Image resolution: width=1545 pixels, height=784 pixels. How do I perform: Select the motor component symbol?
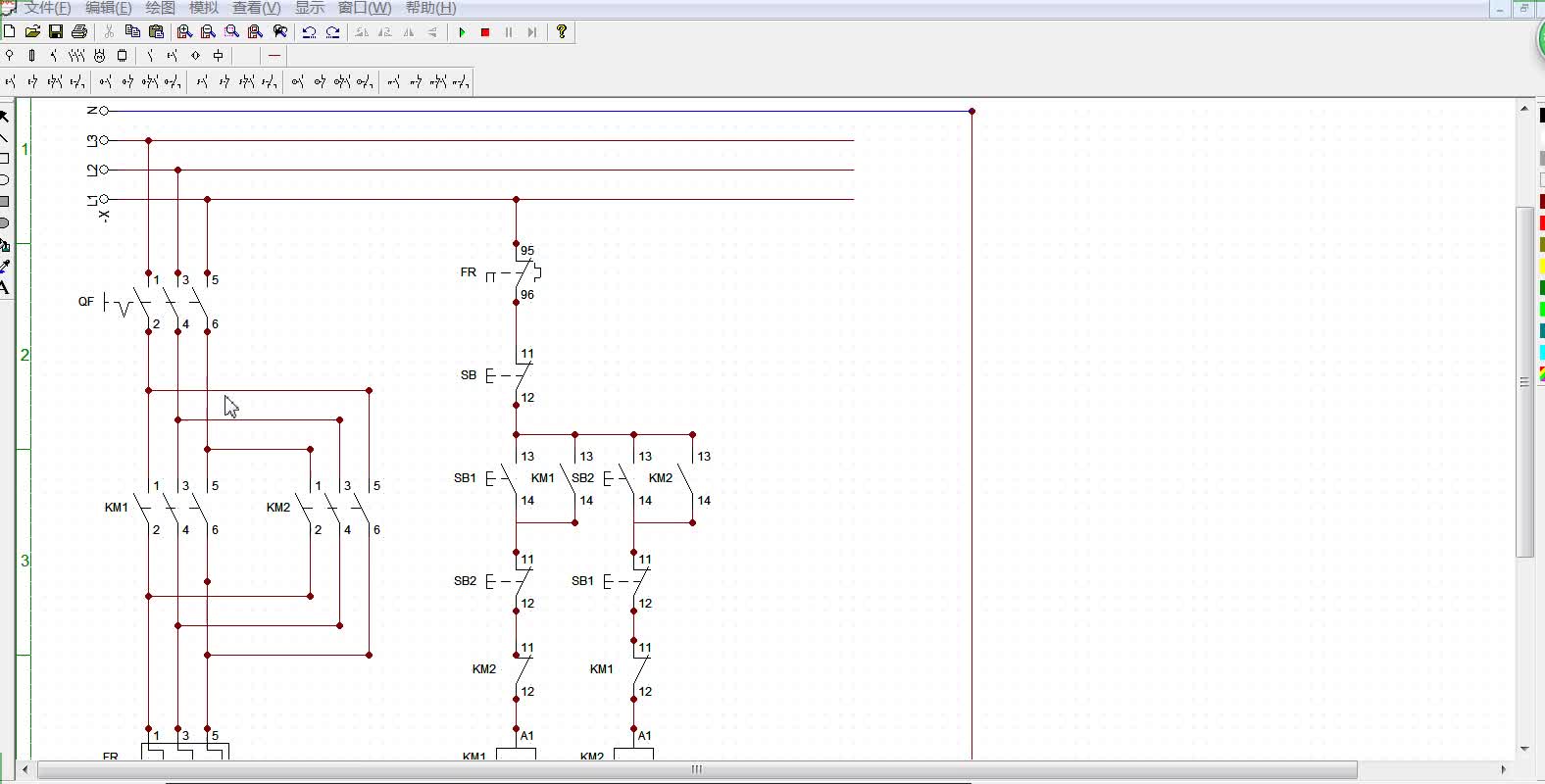(99, 56)
